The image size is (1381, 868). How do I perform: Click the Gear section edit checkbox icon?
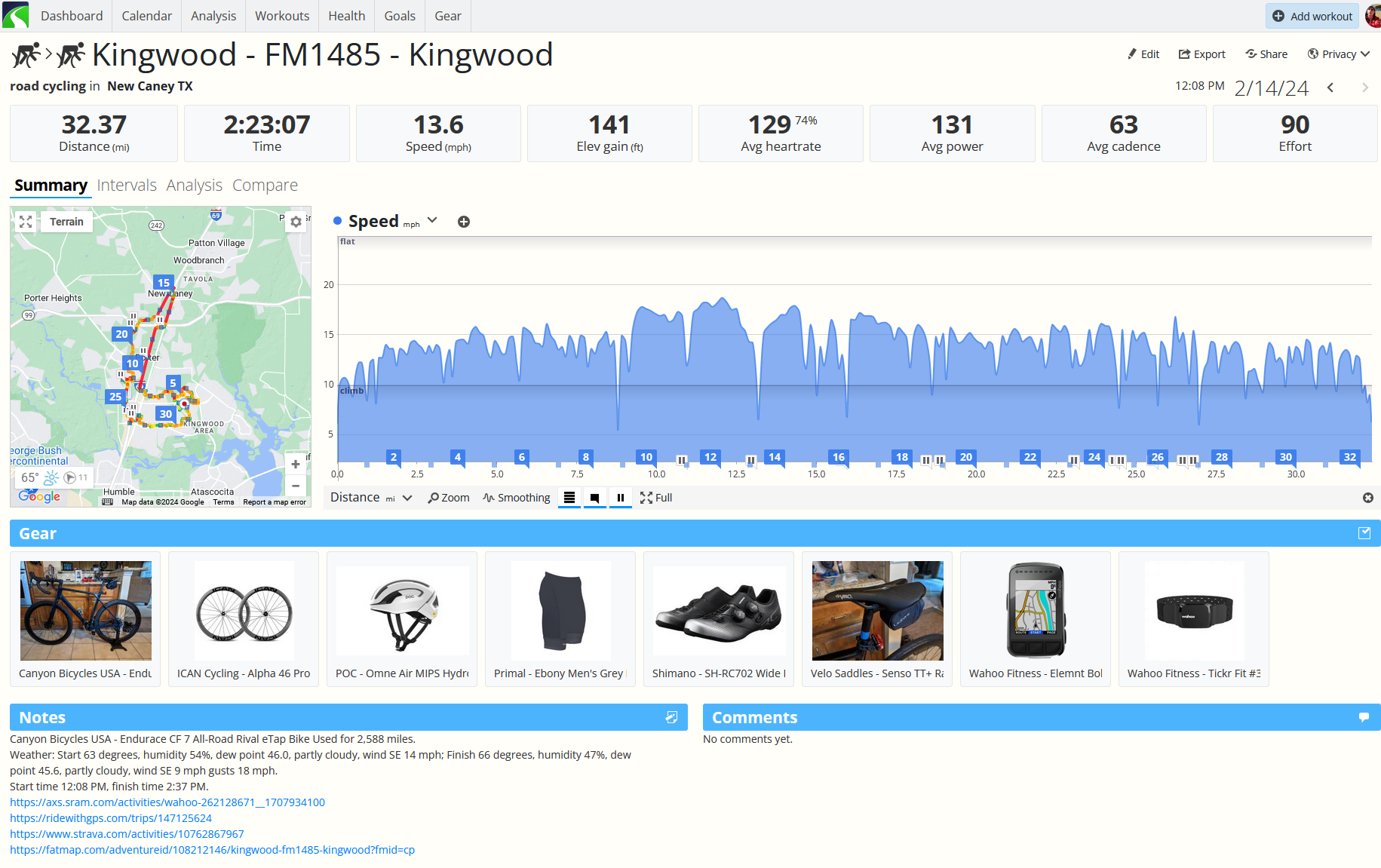[1364, 533]
